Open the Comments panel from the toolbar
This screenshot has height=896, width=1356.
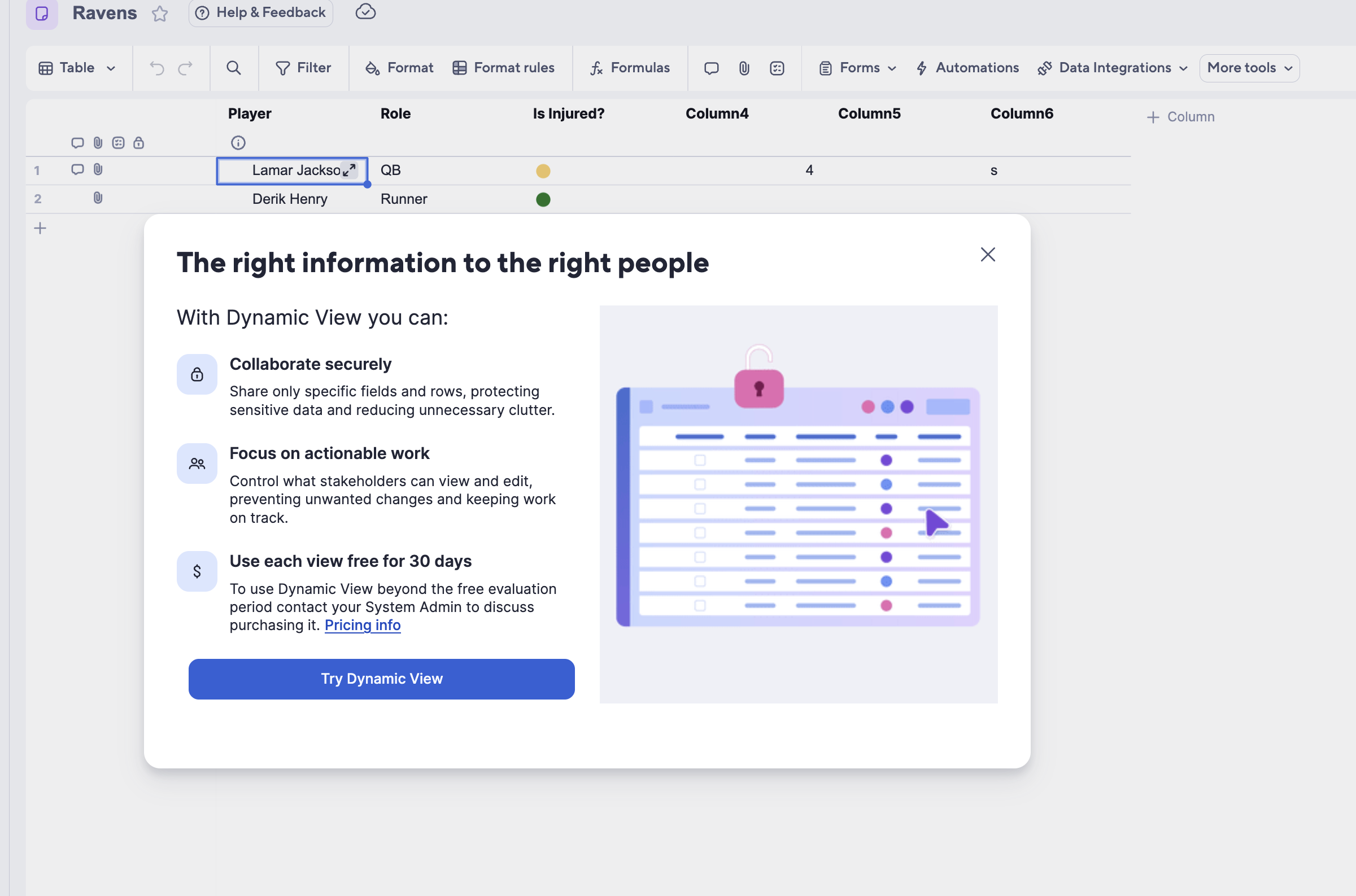[710, 68]
